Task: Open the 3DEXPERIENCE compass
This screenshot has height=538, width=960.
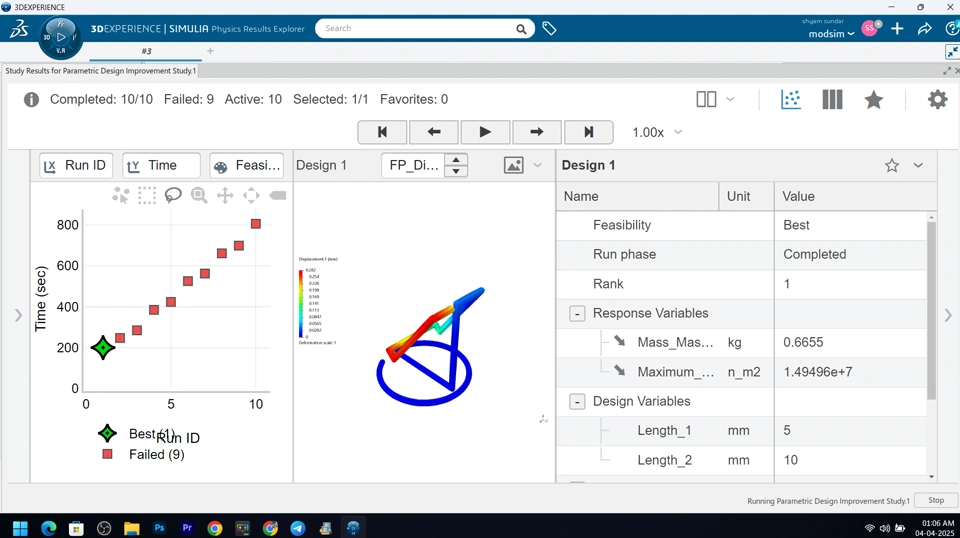Action: pyautogui.click(x=60, y=38)
